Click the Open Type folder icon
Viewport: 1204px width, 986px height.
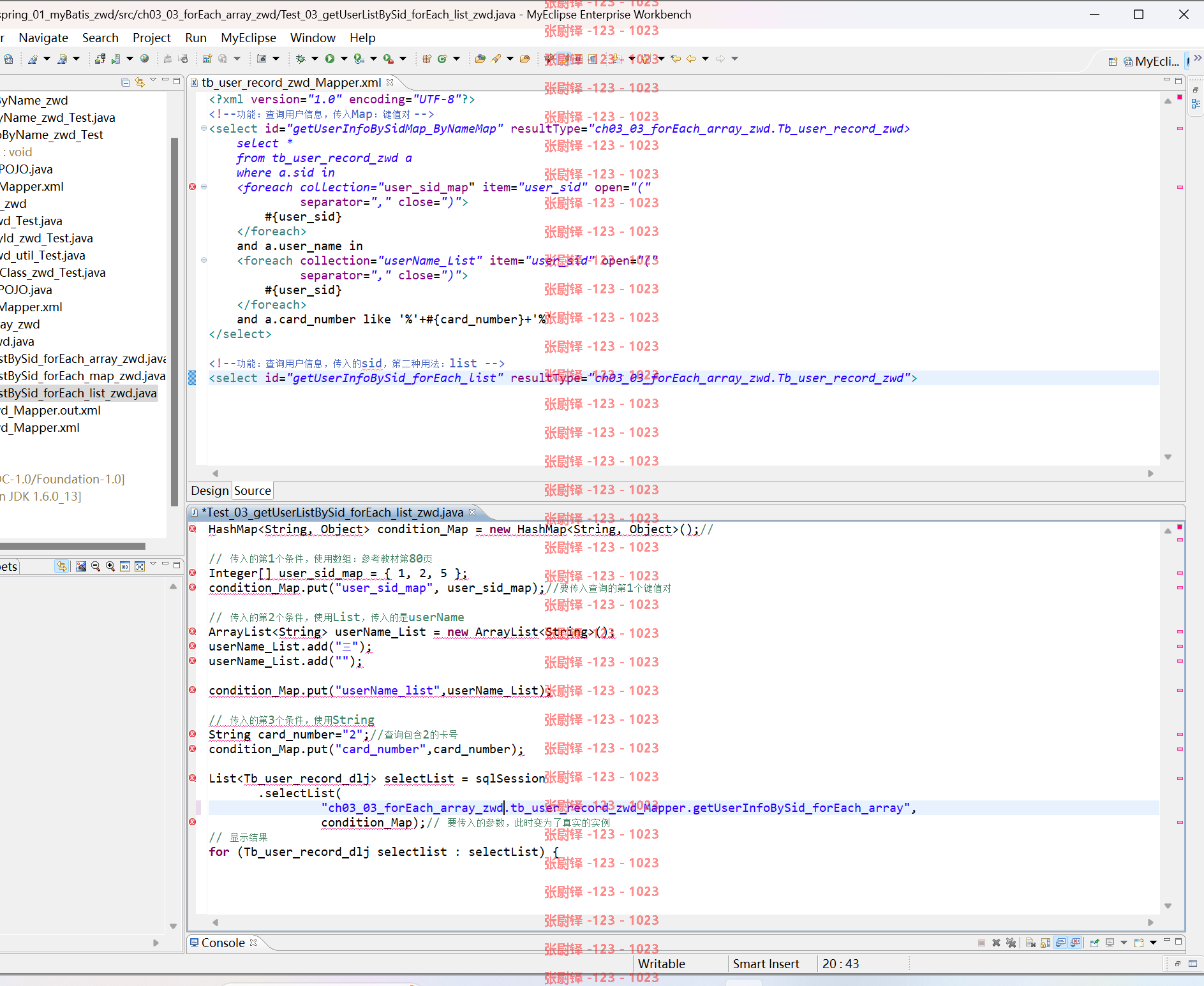click(480, 59)
